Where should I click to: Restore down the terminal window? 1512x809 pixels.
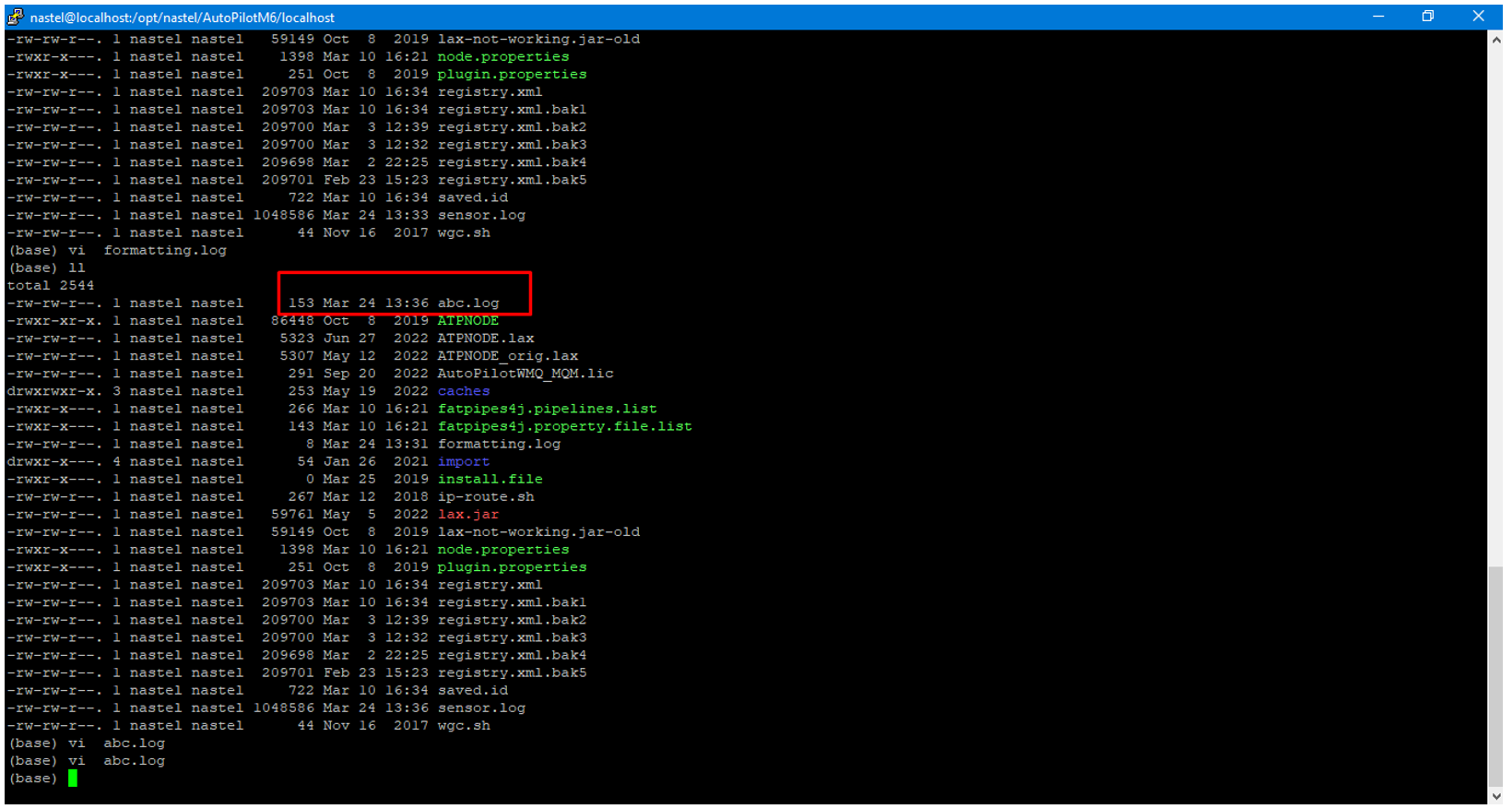(1428, 17)
